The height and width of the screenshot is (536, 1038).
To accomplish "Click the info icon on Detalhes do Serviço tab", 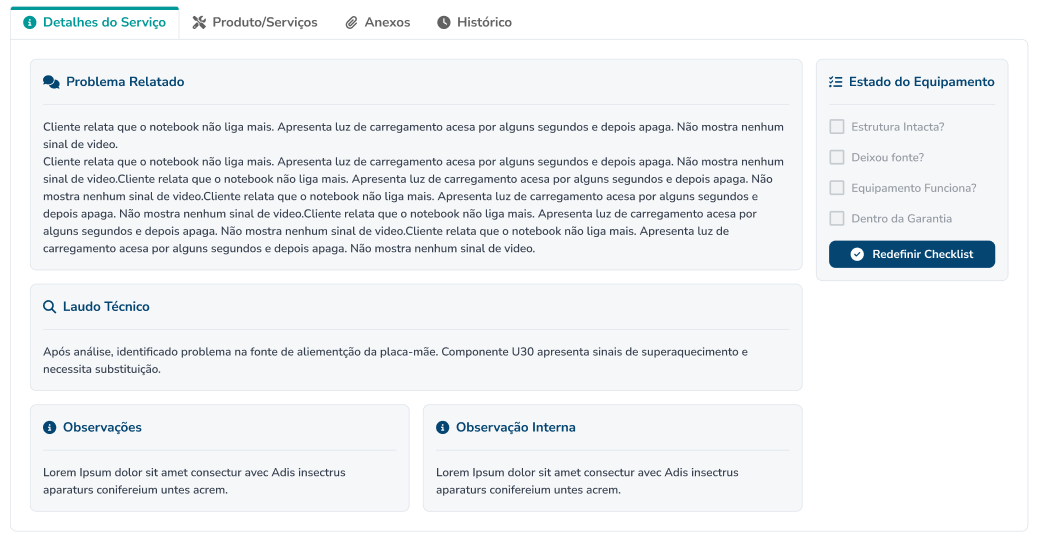I will tap(30, 22).
